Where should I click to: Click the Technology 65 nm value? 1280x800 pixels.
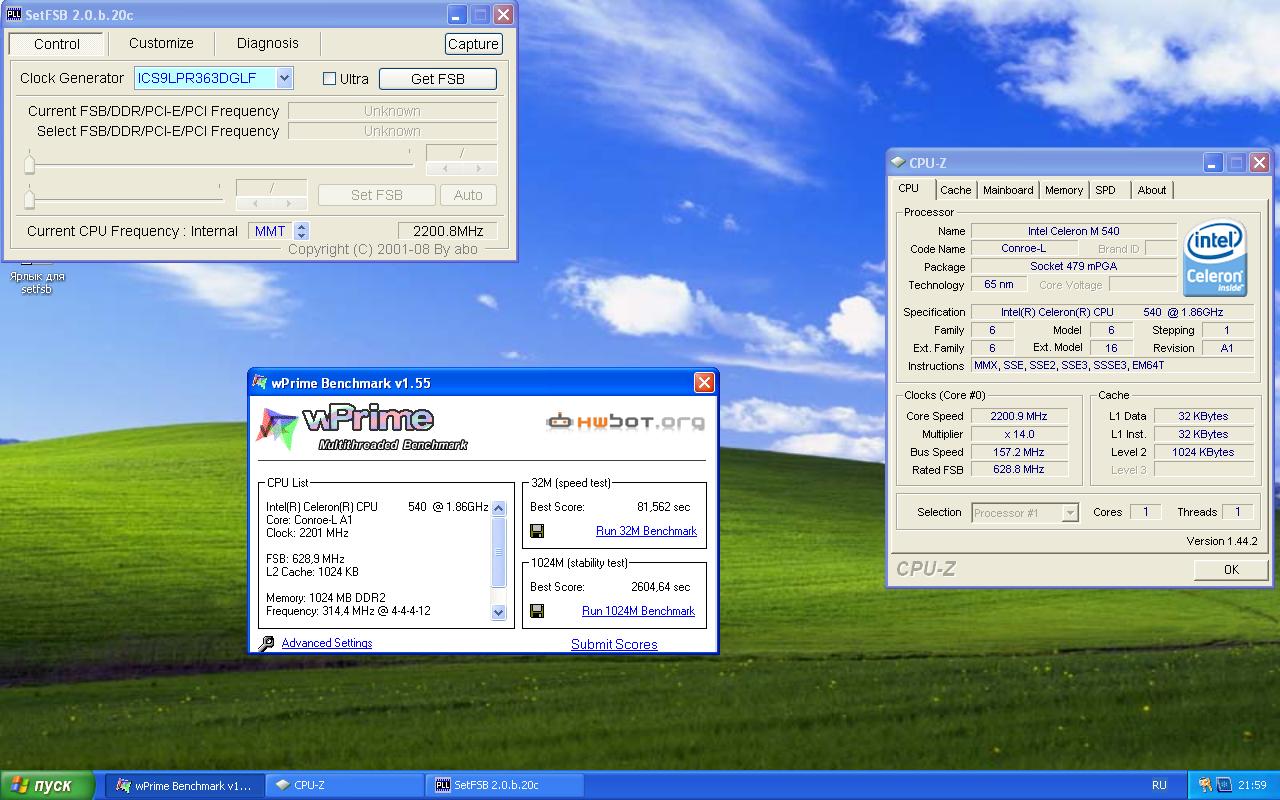(x=998, y=285)
